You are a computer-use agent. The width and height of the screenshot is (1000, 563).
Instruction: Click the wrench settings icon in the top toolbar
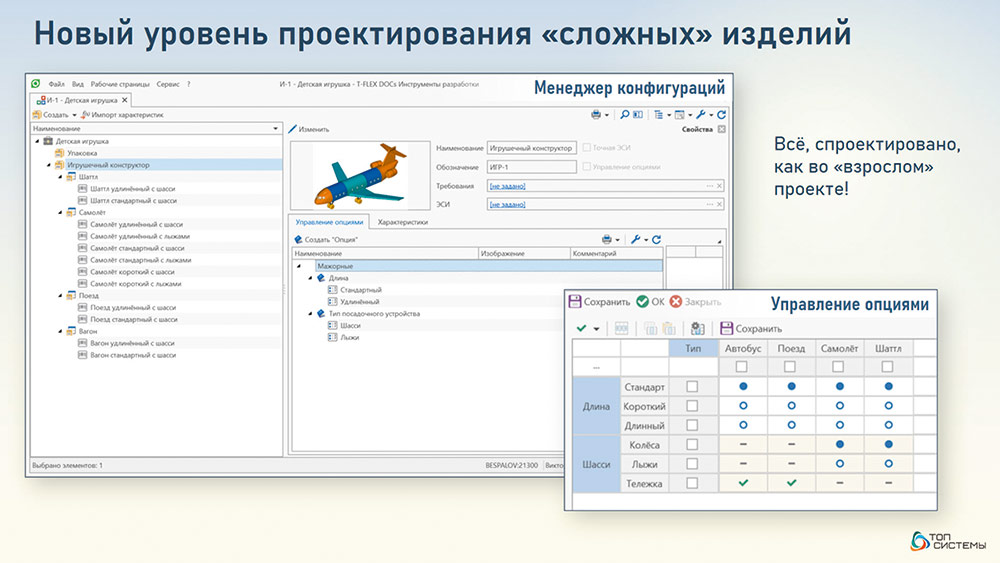[x=701, y=115]
